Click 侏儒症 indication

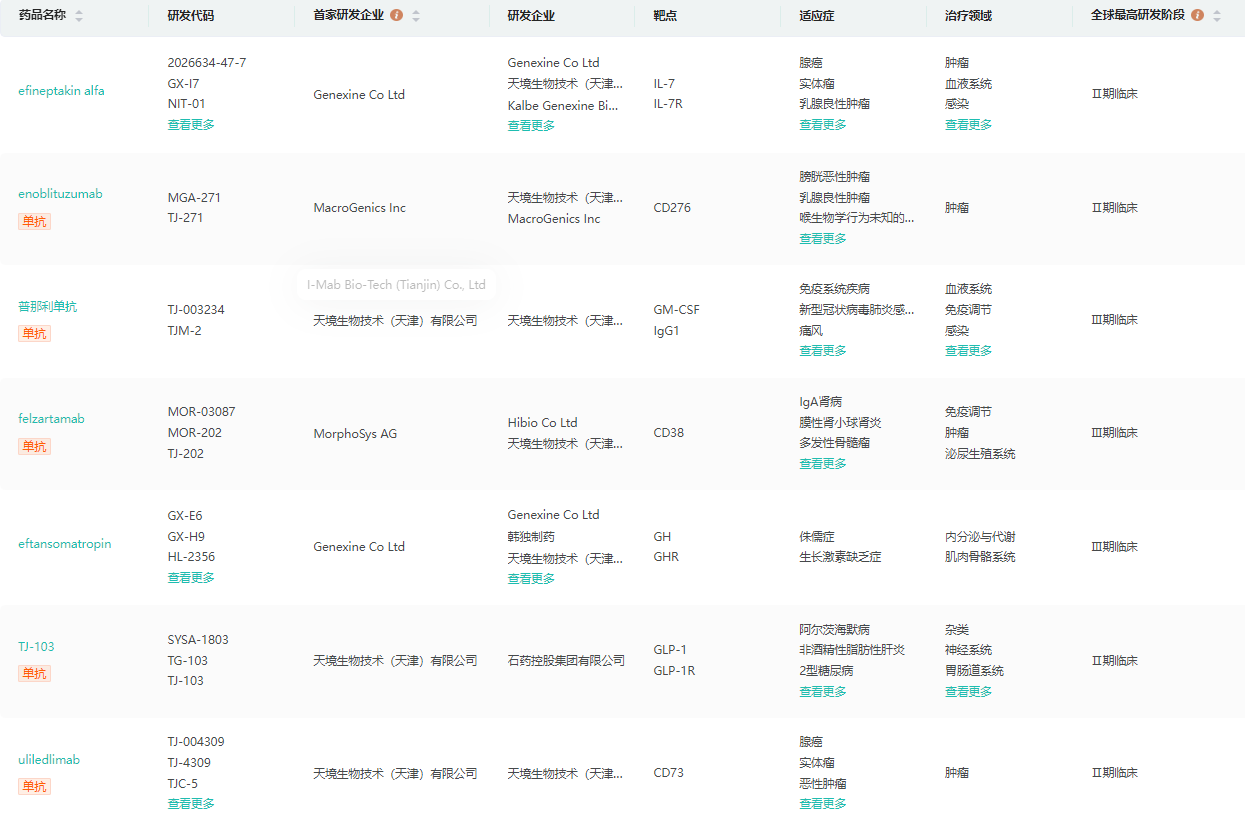(x=817, y=537)
